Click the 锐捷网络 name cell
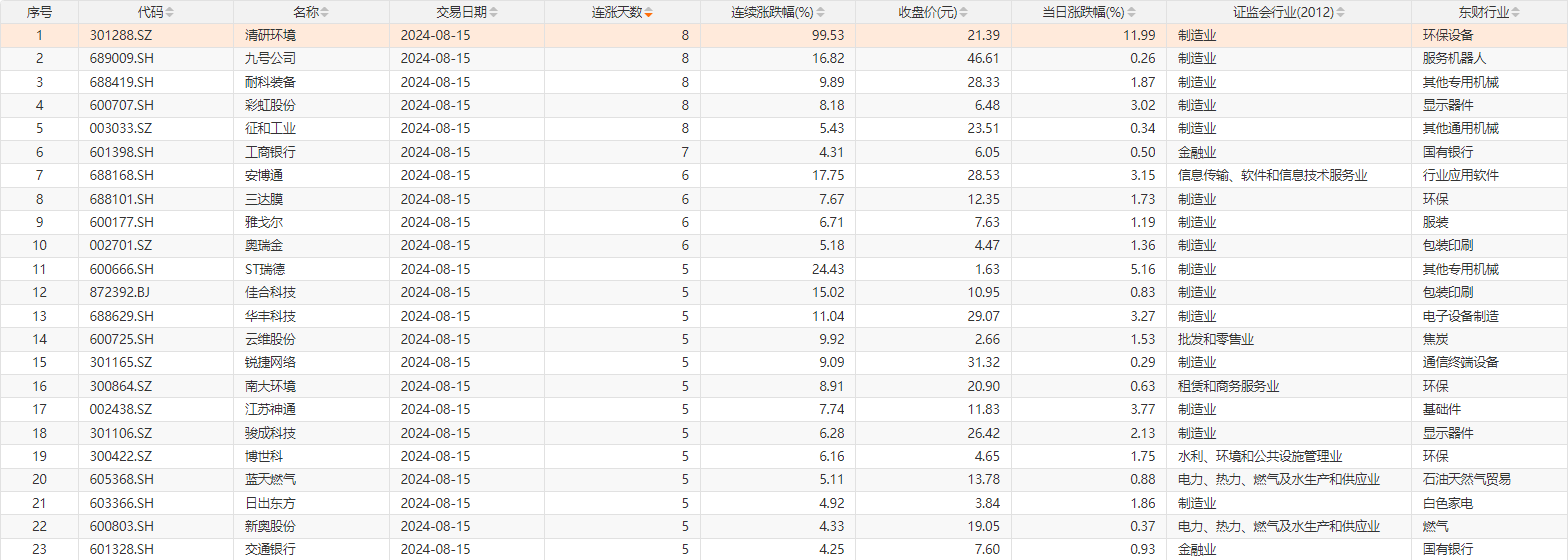The width and height of the screenshot is (1568, 560). click(270, 362)
